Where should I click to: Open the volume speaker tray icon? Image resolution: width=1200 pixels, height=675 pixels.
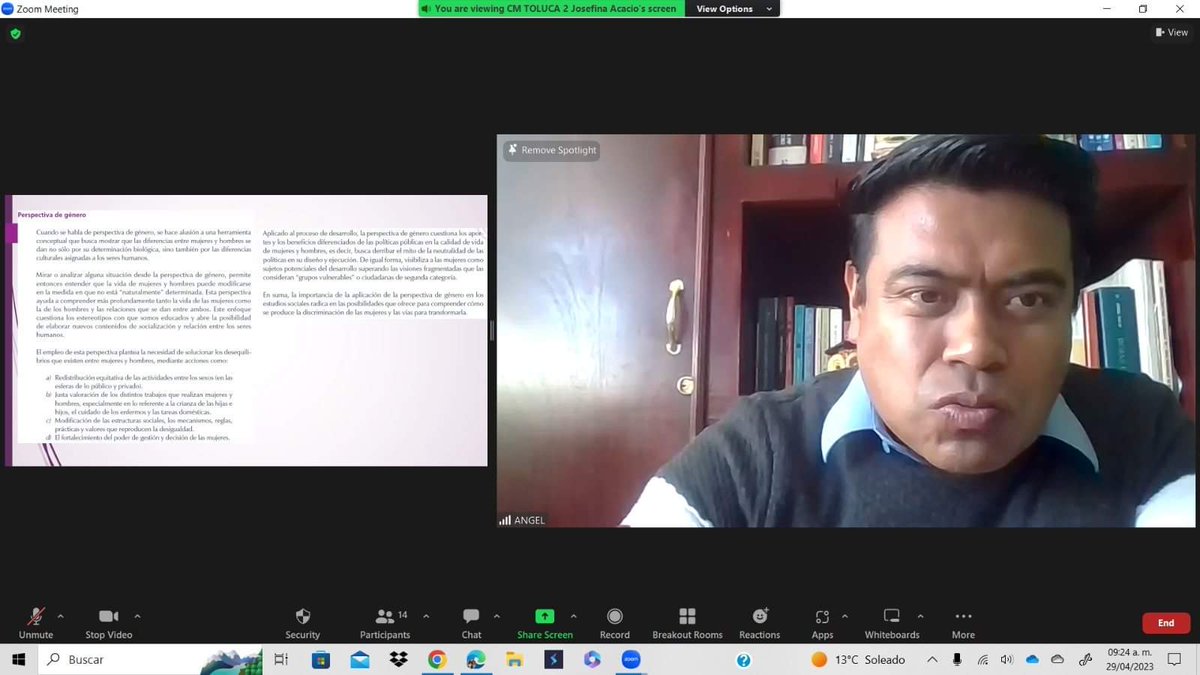pos(1007,660)
